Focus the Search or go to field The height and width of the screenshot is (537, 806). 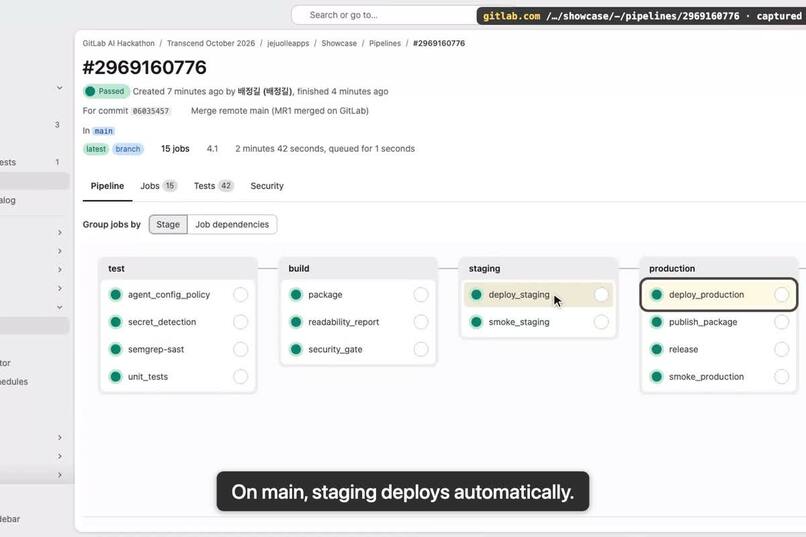click(x=383, y=15)
